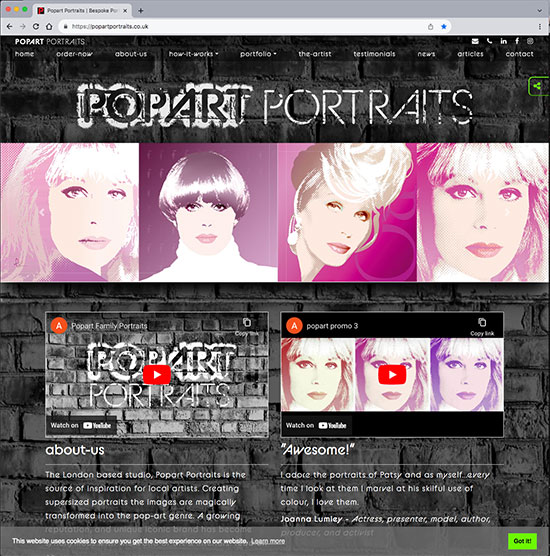The height and width of the screenshot is (556, 550).
Task: Play the Popart Family Portraits video
Action: click(x=157, y=375)
